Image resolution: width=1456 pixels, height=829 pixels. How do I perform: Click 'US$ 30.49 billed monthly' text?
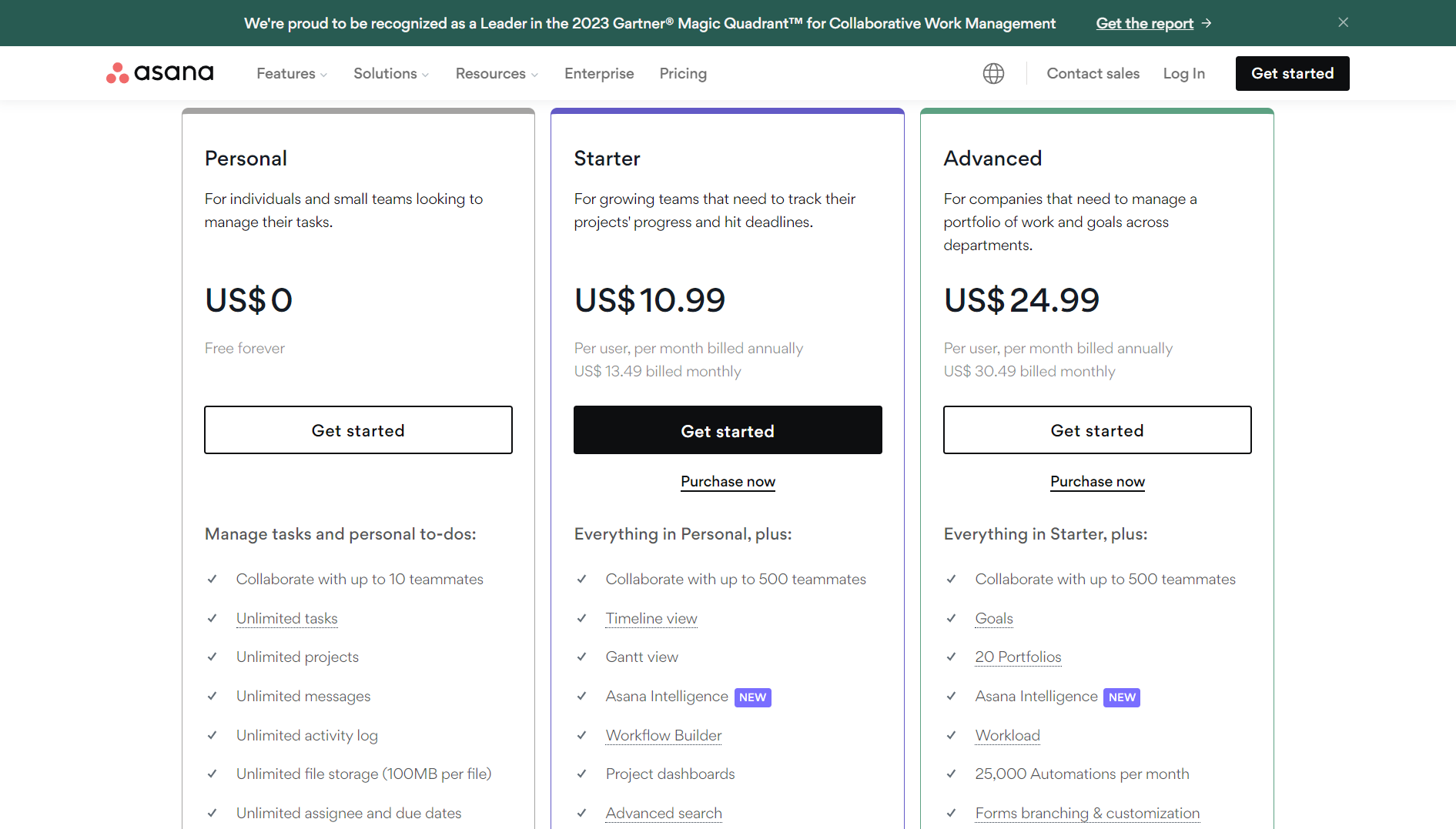coord(1029,371)
